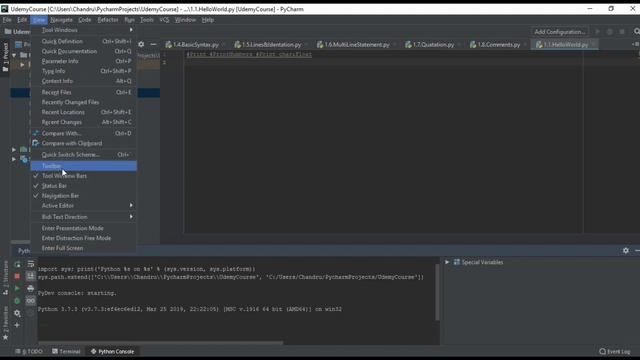The height and width of the screenshot is (360, 640).
Task: Open project panel gear options
Action: point(141,44)
